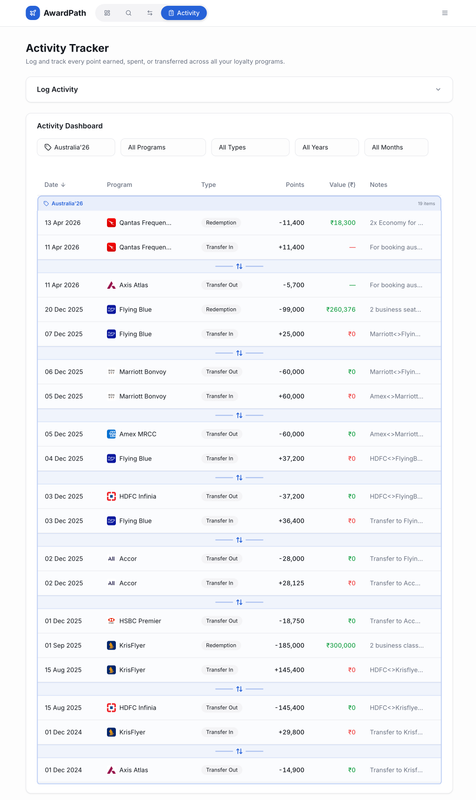Click the transfer link arrows below the 07 Dec 2025 row
Viewport: 476px width, 800px height.
coord(239,353)
